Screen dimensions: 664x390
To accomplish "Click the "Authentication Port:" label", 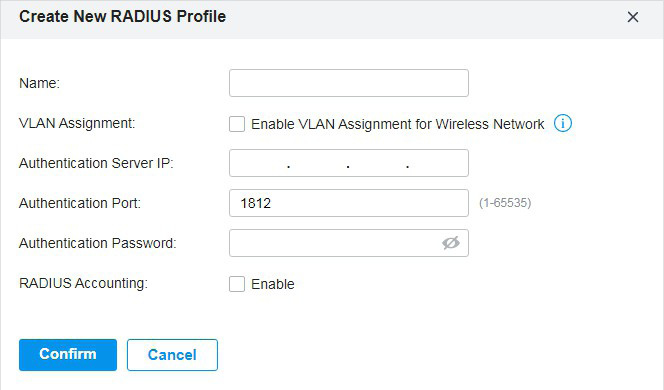I will tap(80, 203).
